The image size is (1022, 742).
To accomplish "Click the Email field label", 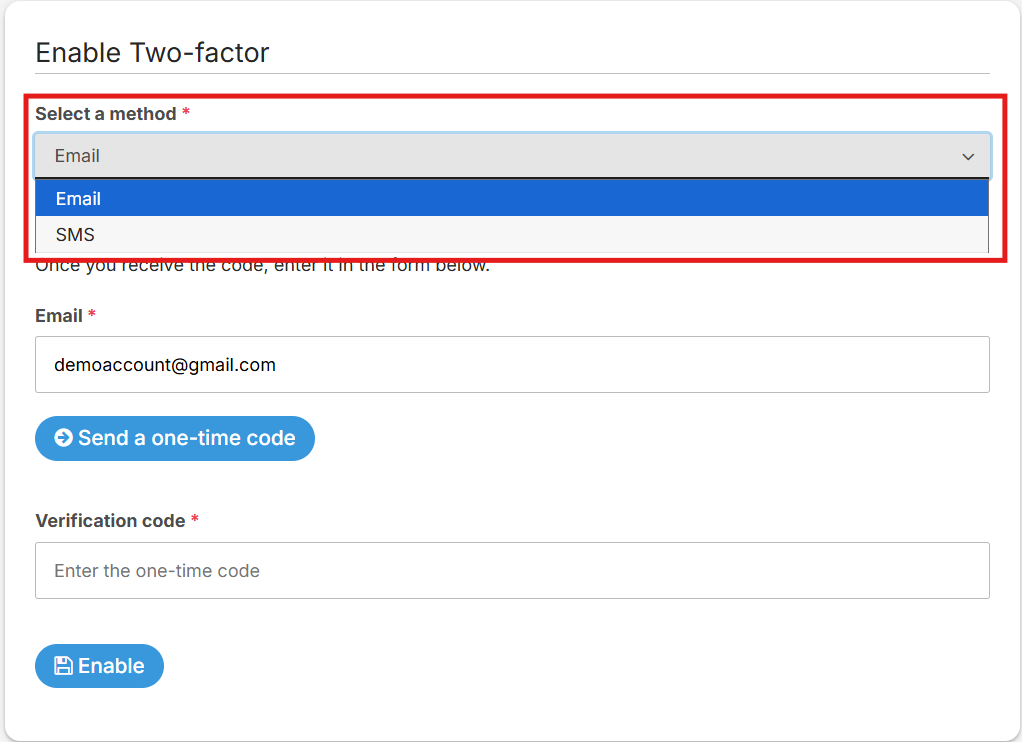I will 59,316.
